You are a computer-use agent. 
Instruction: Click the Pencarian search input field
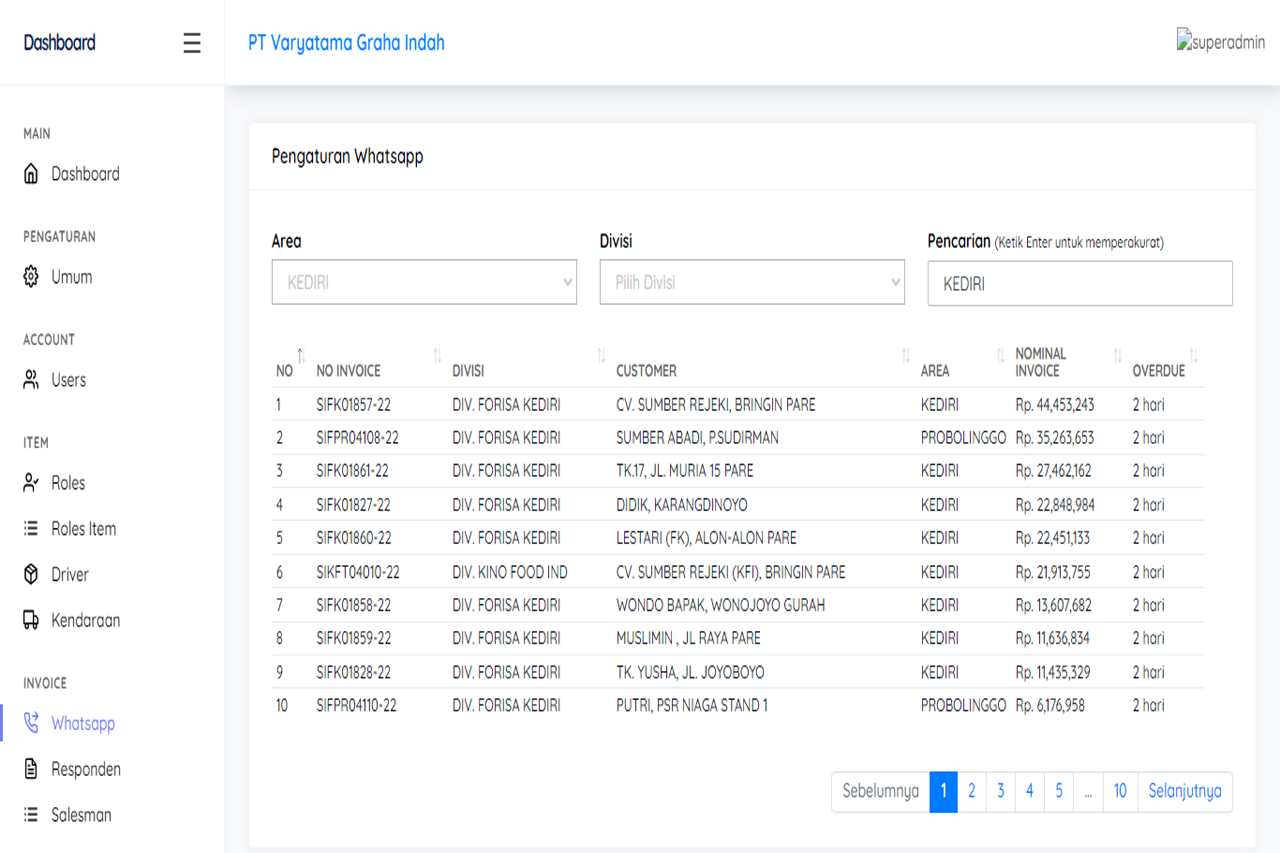1080,284
